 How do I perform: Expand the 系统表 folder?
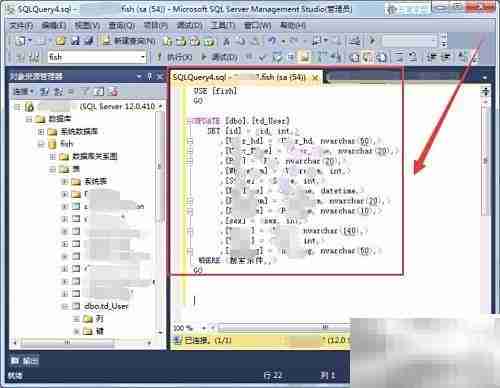(65, 182)
